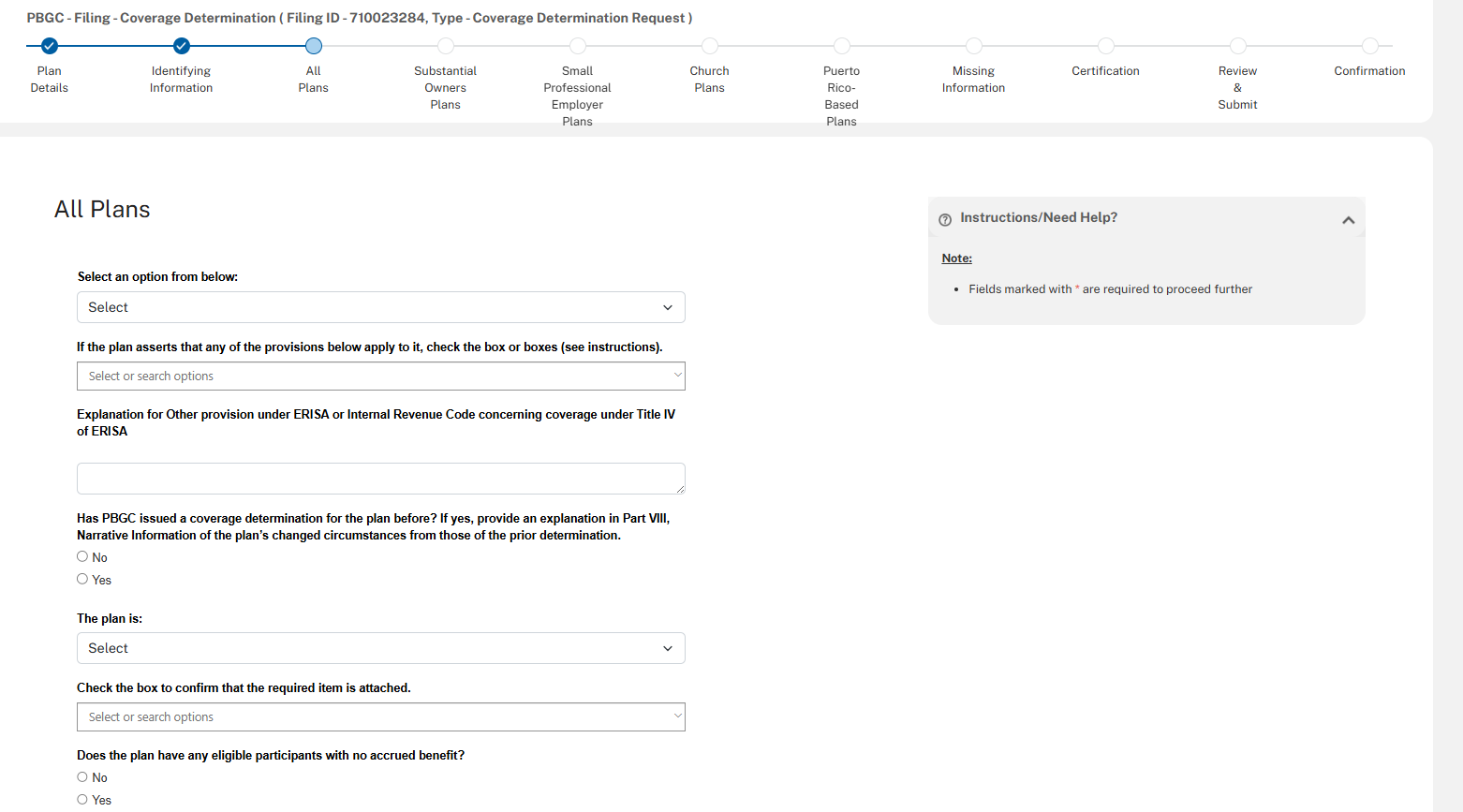This screenshot has width=1463, height=812.
Task: Open the 'Select an option from below' dropdown
Action: 380,307
